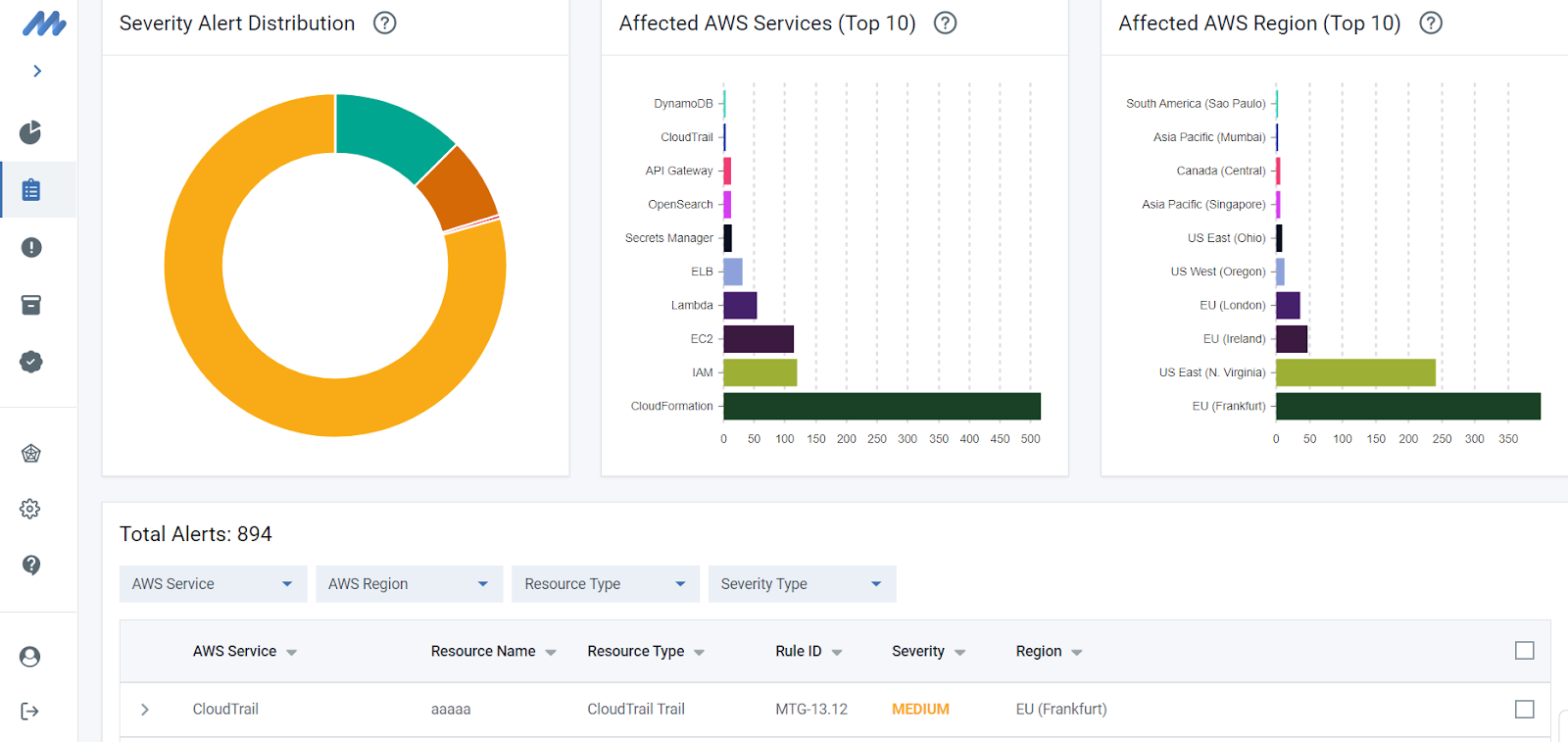
Task: Open the AWS Region filter dropdown
Action: point(409,584)
